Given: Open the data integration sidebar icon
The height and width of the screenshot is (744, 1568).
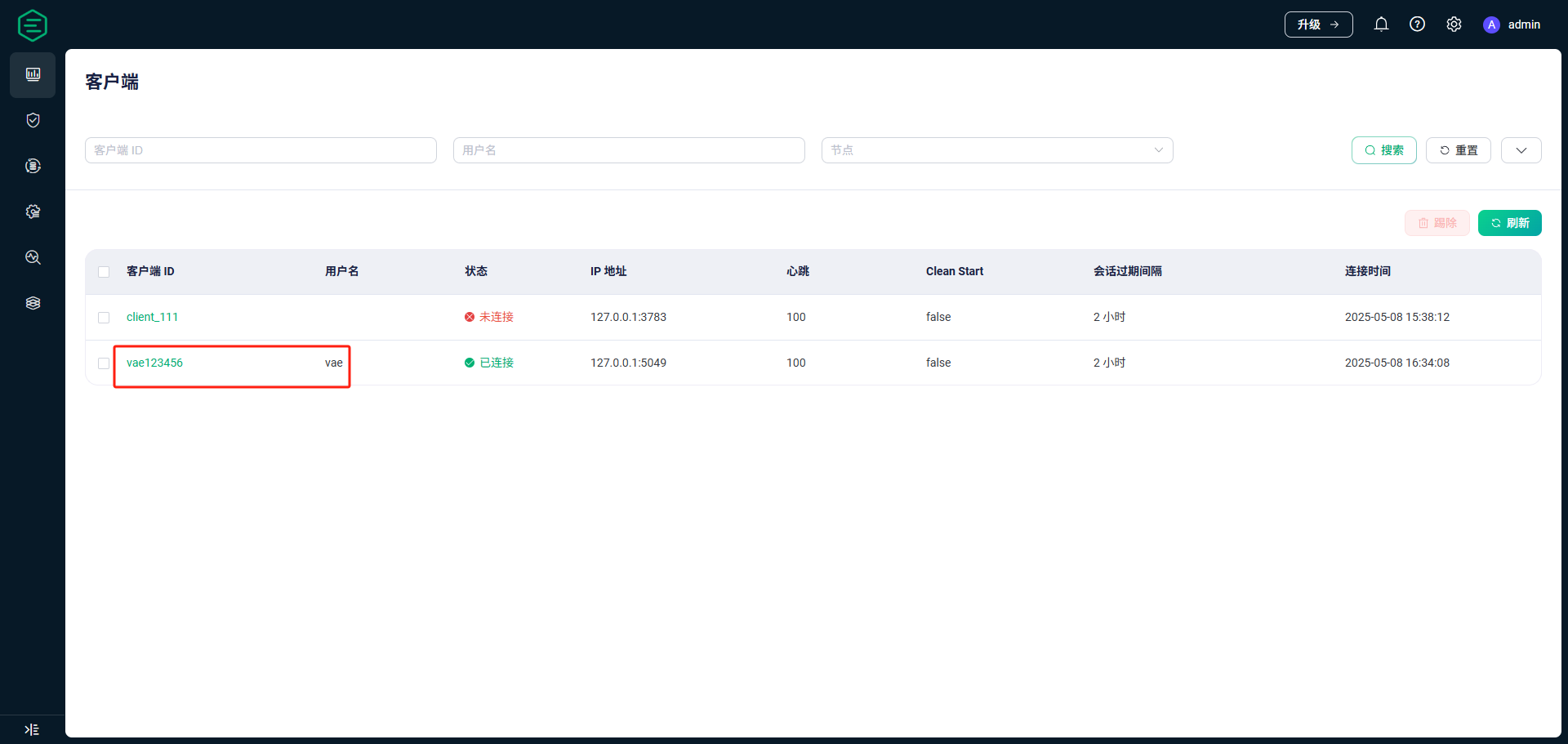Looking at the screenshot, I should (33, 166).
